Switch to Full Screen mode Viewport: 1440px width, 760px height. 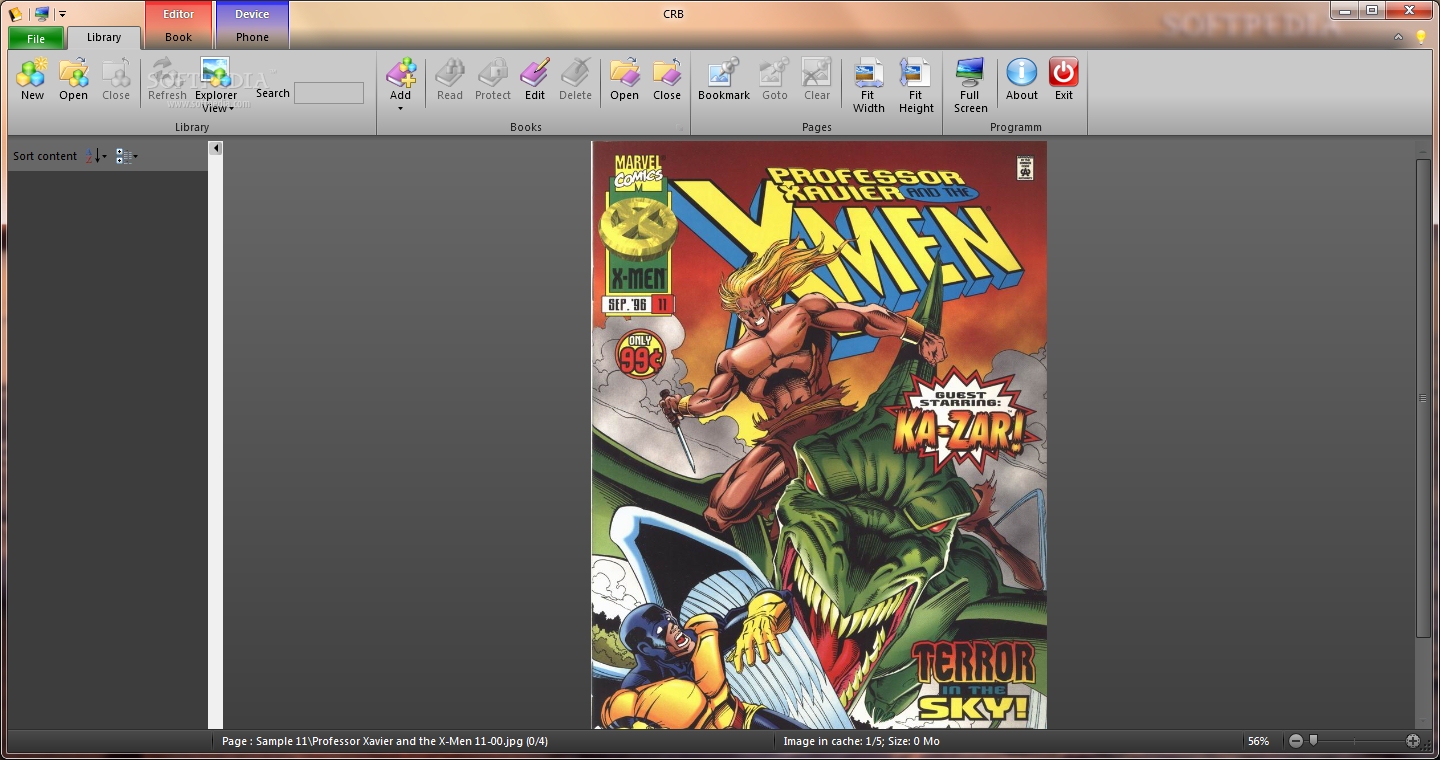click(x=970, y=86)
